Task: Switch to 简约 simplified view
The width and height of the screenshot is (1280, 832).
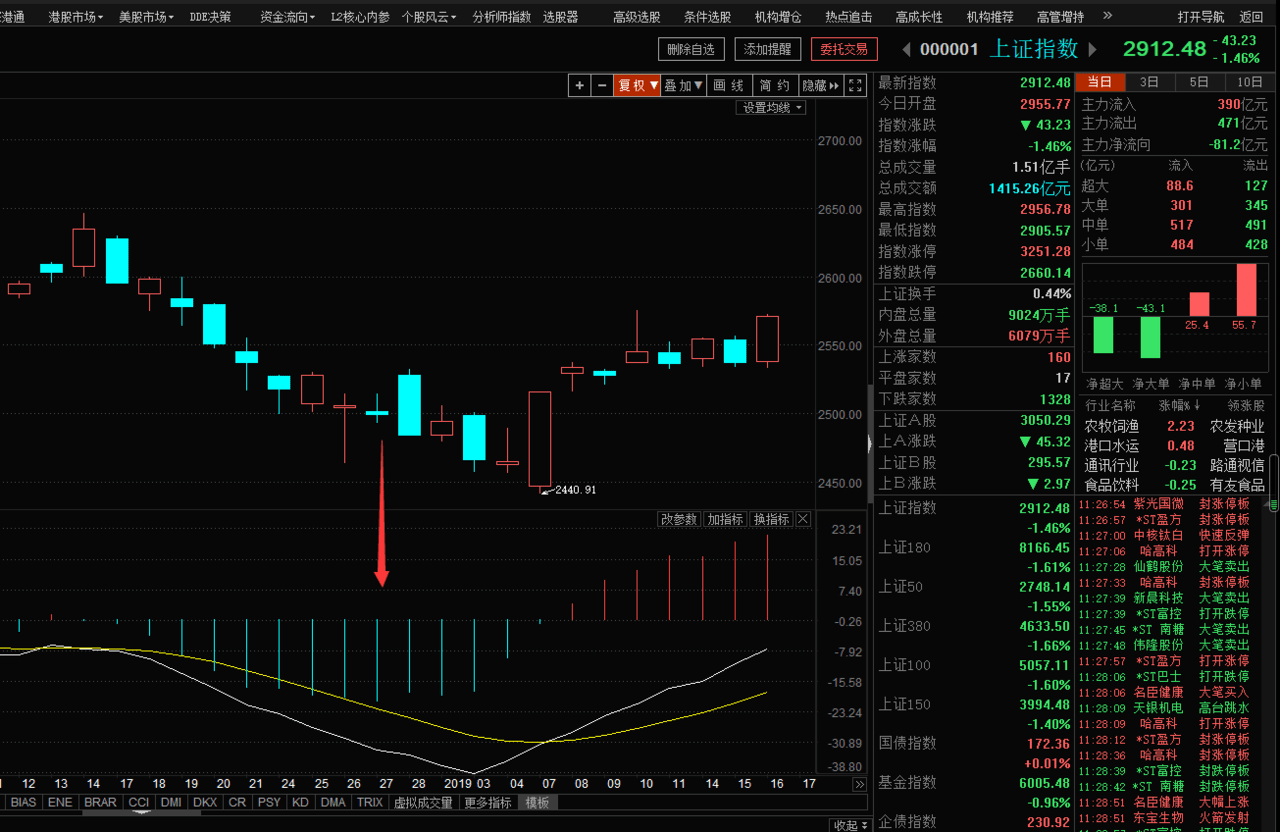Action: pos(774,86)
